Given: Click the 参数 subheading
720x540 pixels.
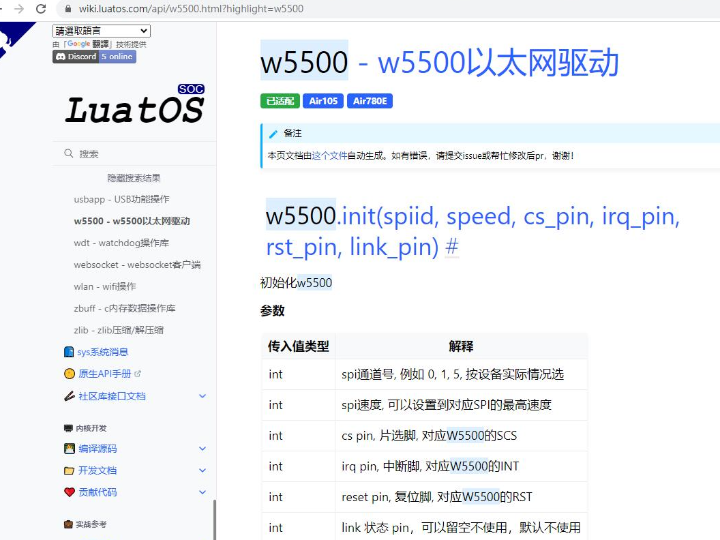Looking at the screenshot, I should [272, 311].
